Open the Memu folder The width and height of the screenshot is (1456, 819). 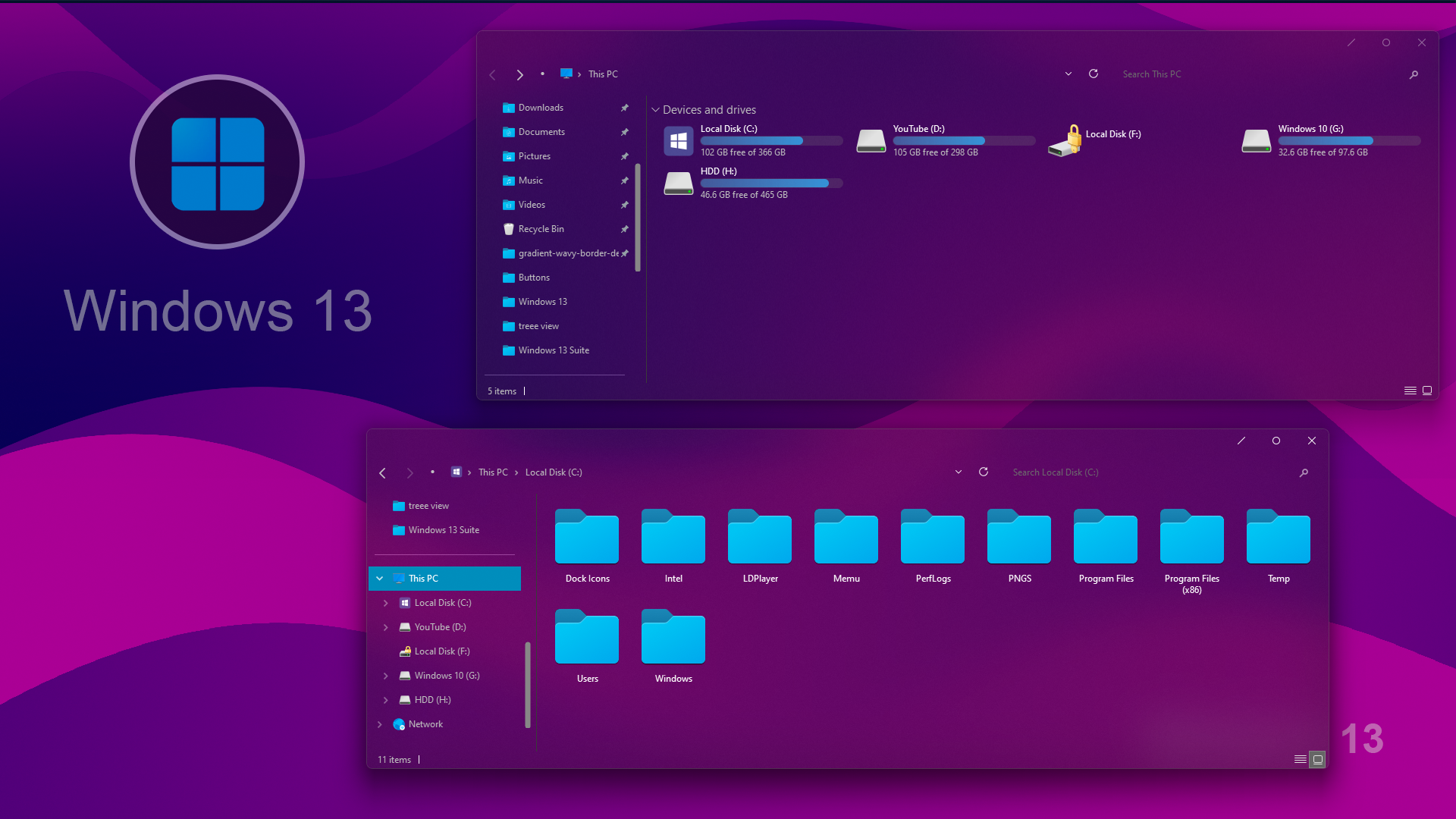[x=846, y=546]
